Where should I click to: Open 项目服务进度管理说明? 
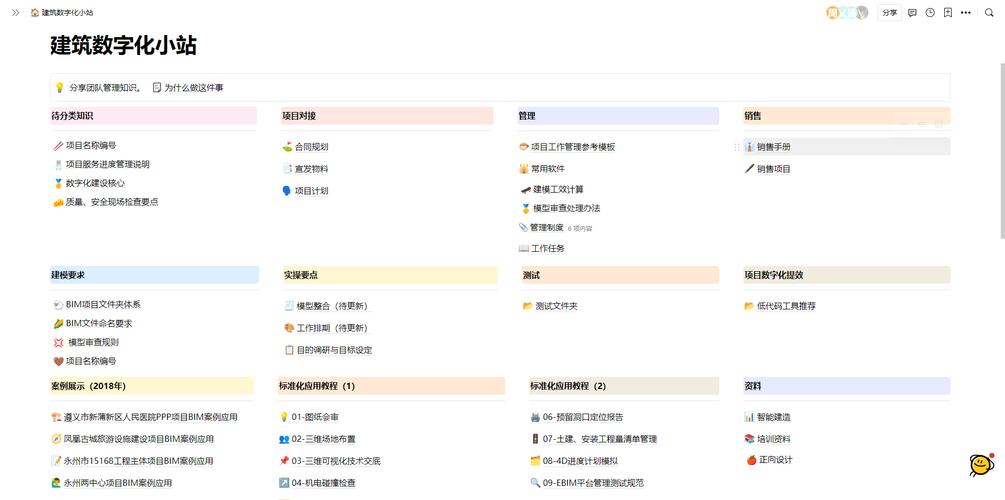pyautogui.click(x=101, y=164)
